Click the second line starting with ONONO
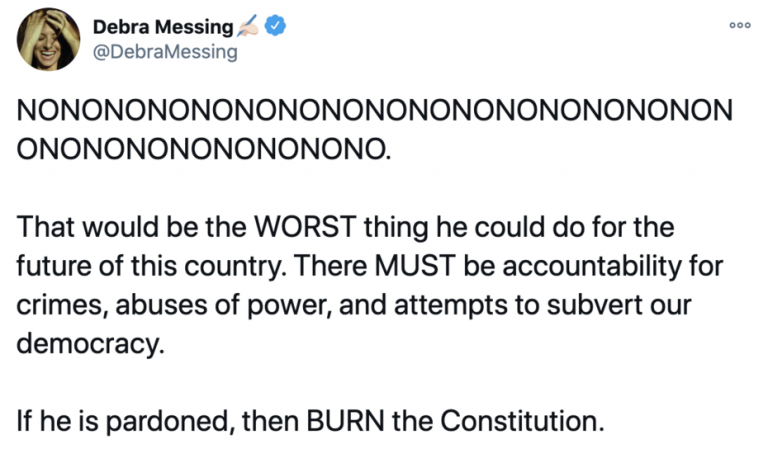 201,146
